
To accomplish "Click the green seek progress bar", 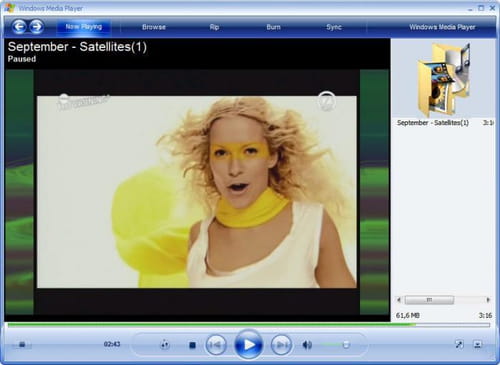I will coord(249,325).
